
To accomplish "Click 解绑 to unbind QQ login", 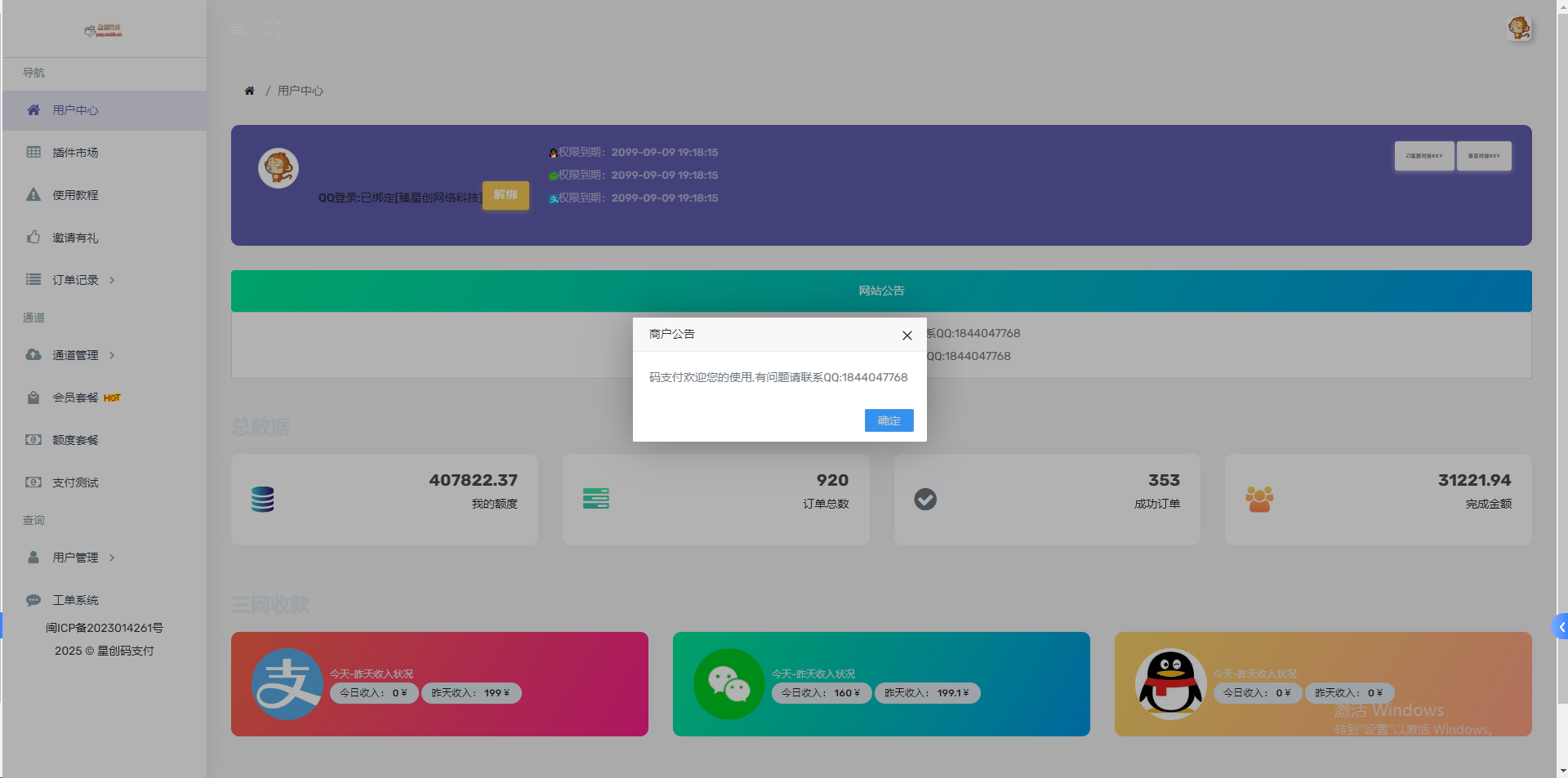I will click(x=506, y=196).
